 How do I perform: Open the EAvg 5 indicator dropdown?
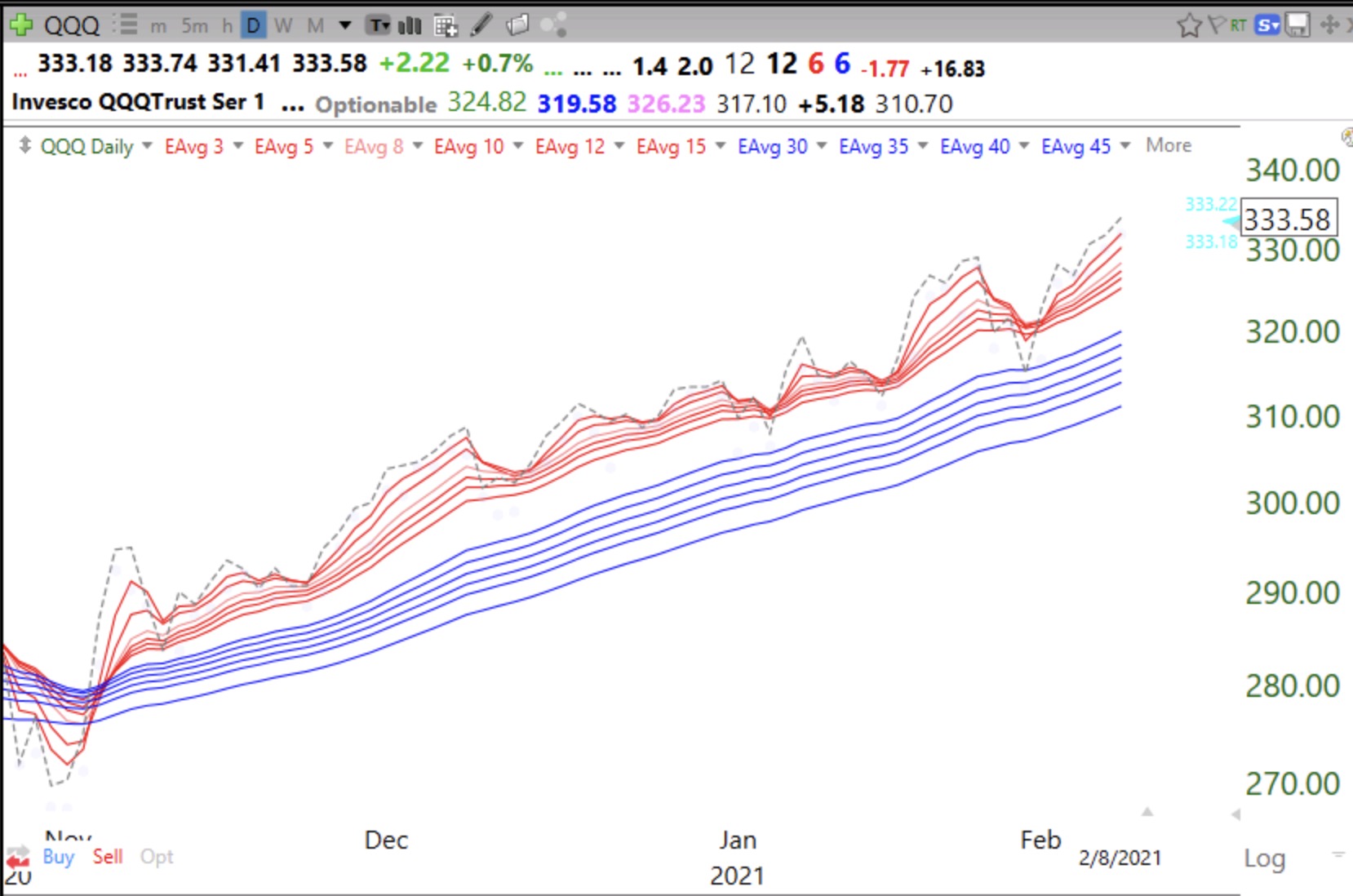click(x=328, y=146)
